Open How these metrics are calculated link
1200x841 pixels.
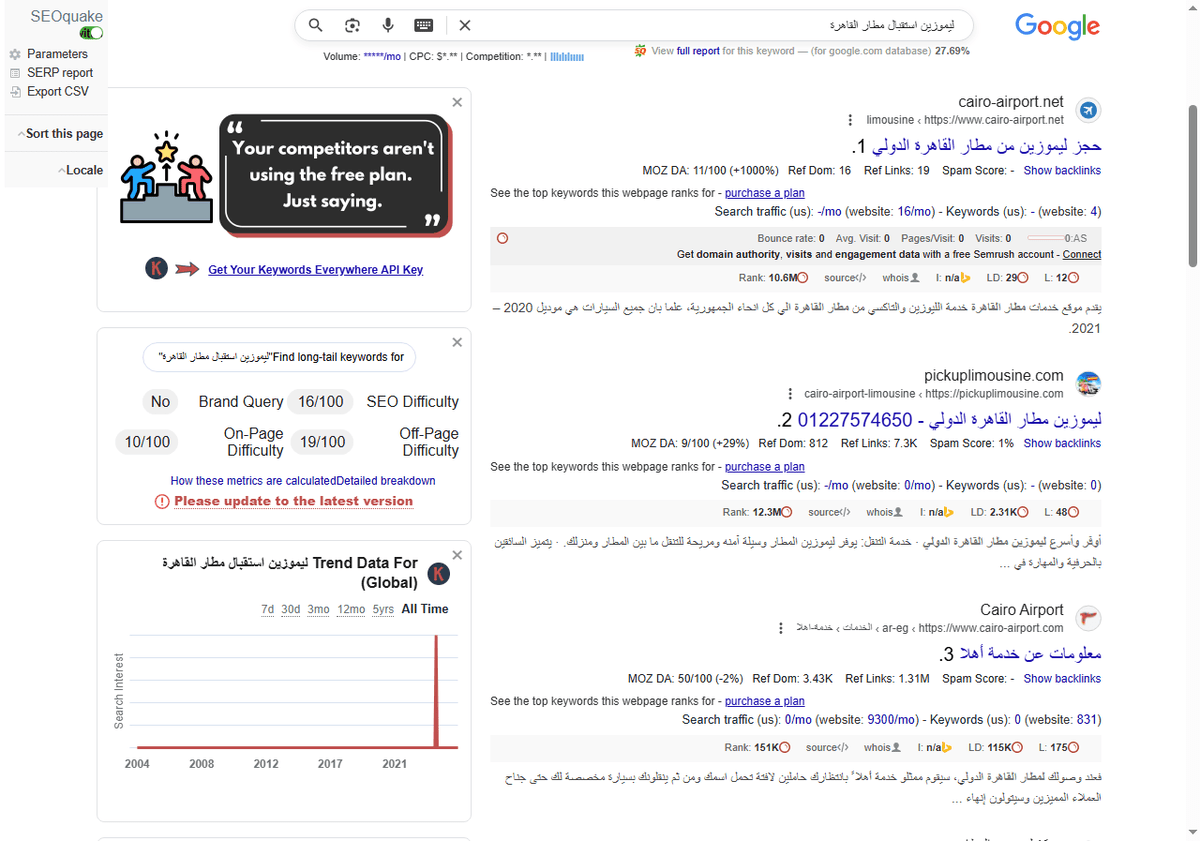click(253, 481)
